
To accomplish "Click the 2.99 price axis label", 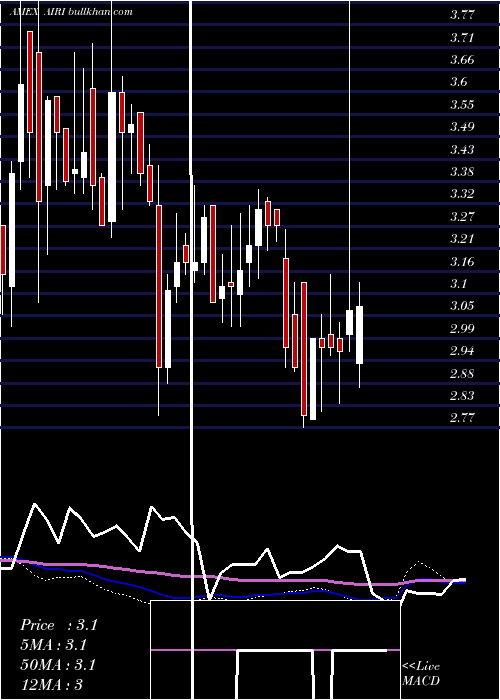I will (x=462, y=329).
